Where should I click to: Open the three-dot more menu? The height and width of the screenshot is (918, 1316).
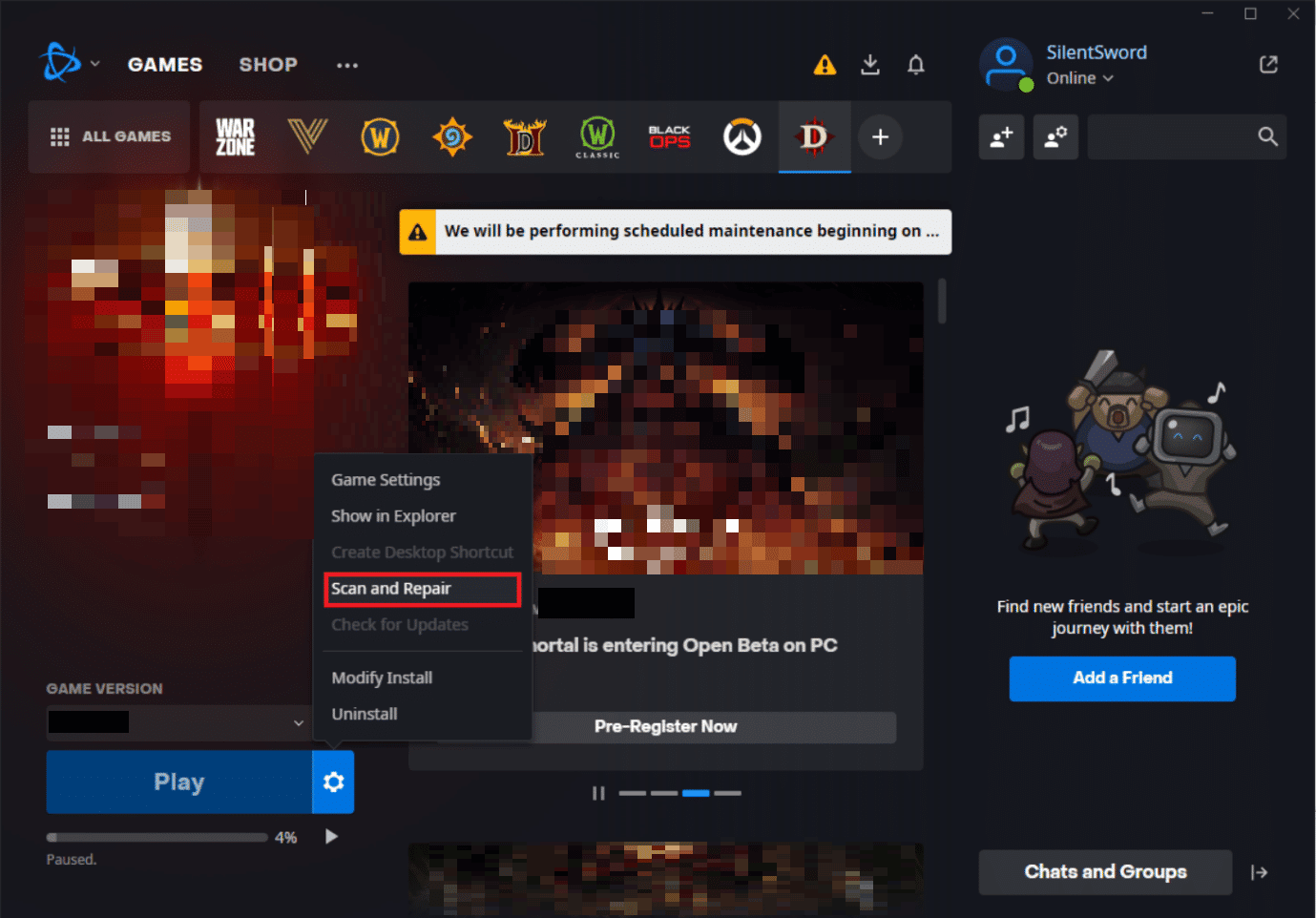tap(347, 65)
